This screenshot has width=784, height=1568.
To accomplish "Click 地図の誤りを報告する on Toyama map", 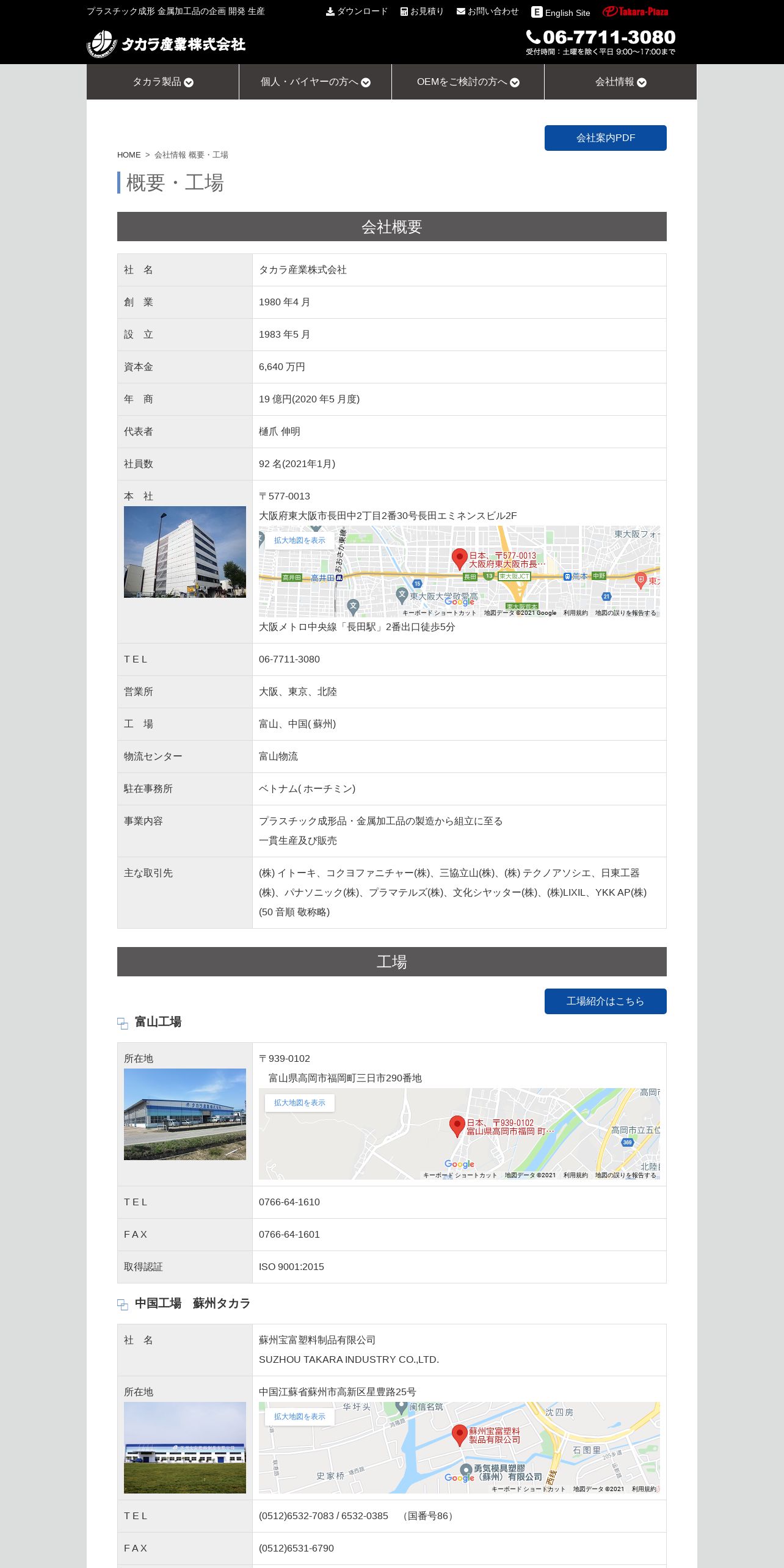I will point(626,1175).
